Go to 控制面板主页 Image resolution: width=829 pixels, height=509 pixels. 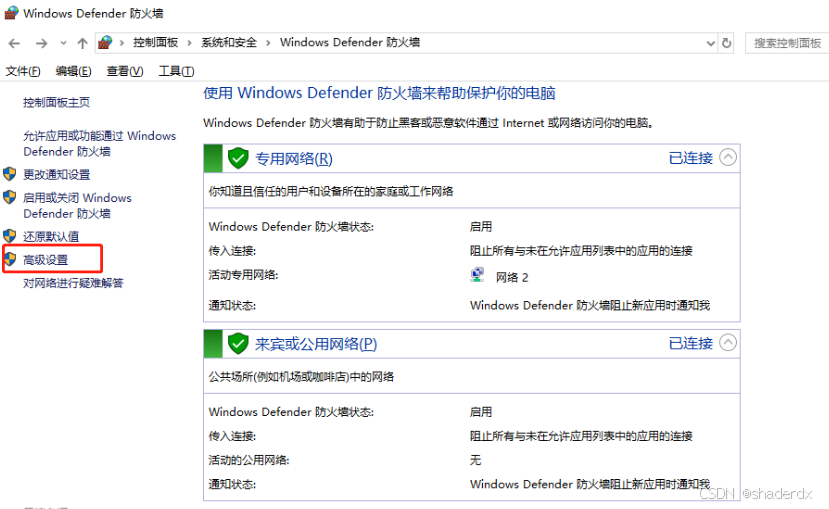[x=57, y=102]
